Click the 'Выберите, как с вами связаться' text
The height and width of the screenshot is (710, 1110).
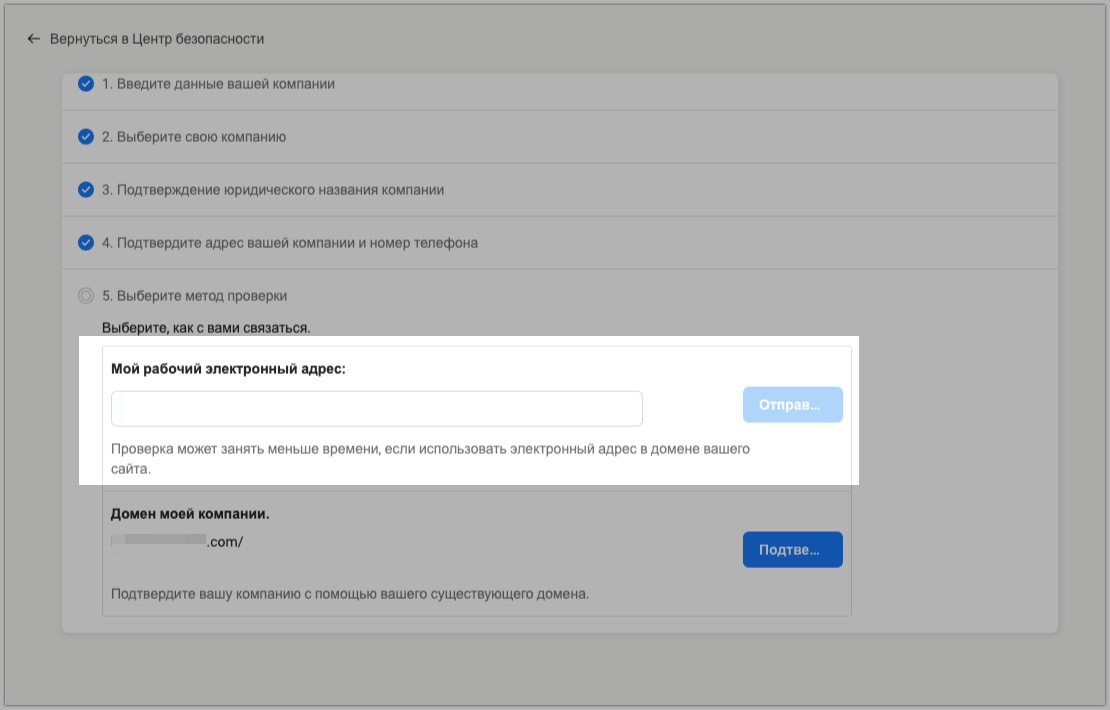tap(206, 327)
